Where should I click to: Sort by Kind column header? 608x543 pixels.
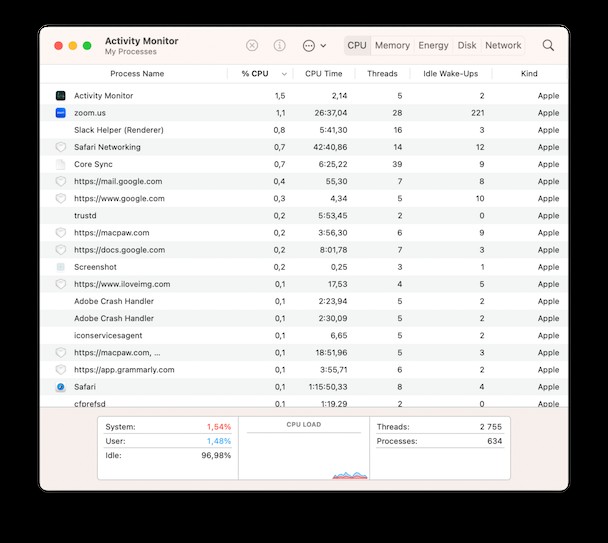pos(529,74)
